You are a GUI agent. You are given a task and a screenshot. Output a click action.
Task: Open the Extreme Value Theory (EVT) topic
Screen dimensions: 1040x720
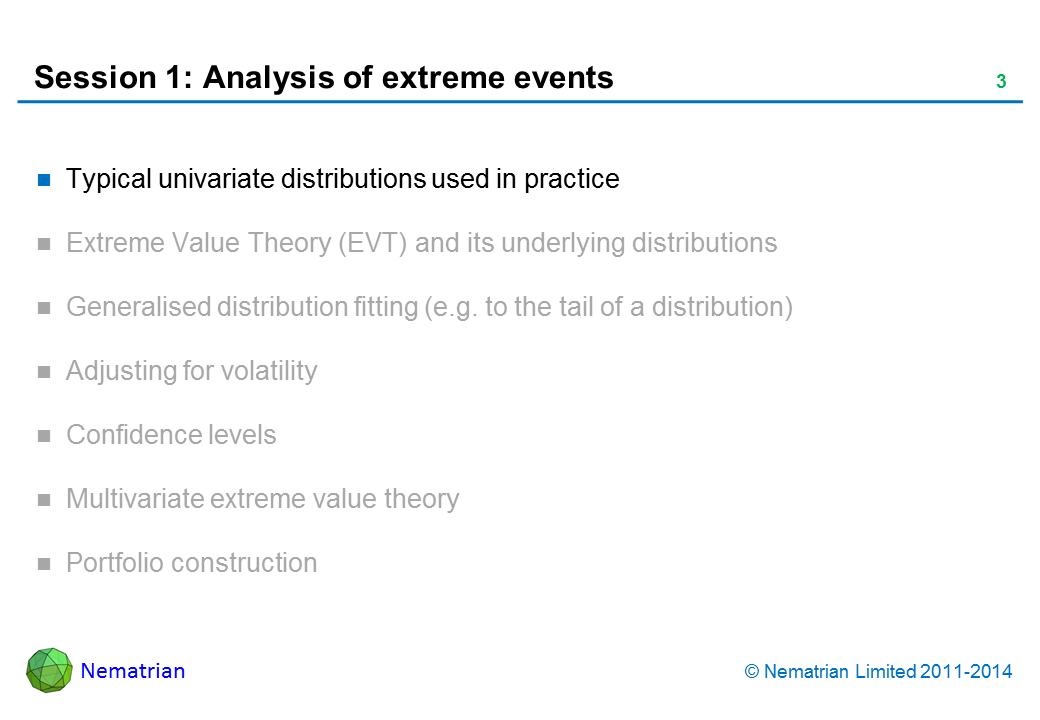(x=421, y=243)
